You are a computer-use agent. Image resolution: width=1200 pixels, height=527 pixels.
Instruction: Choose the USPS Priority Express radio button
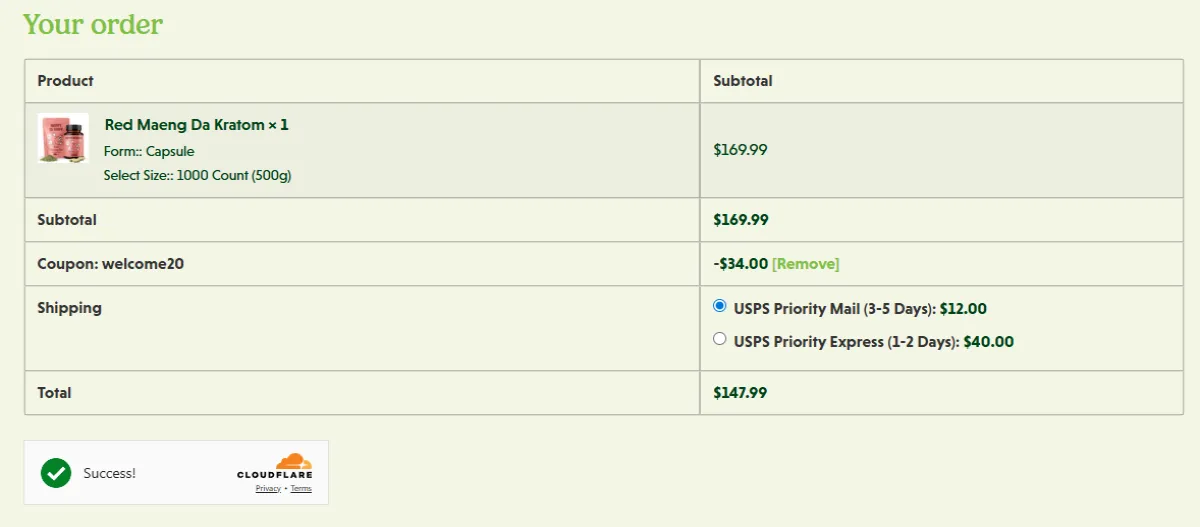(x=720, y=339)
